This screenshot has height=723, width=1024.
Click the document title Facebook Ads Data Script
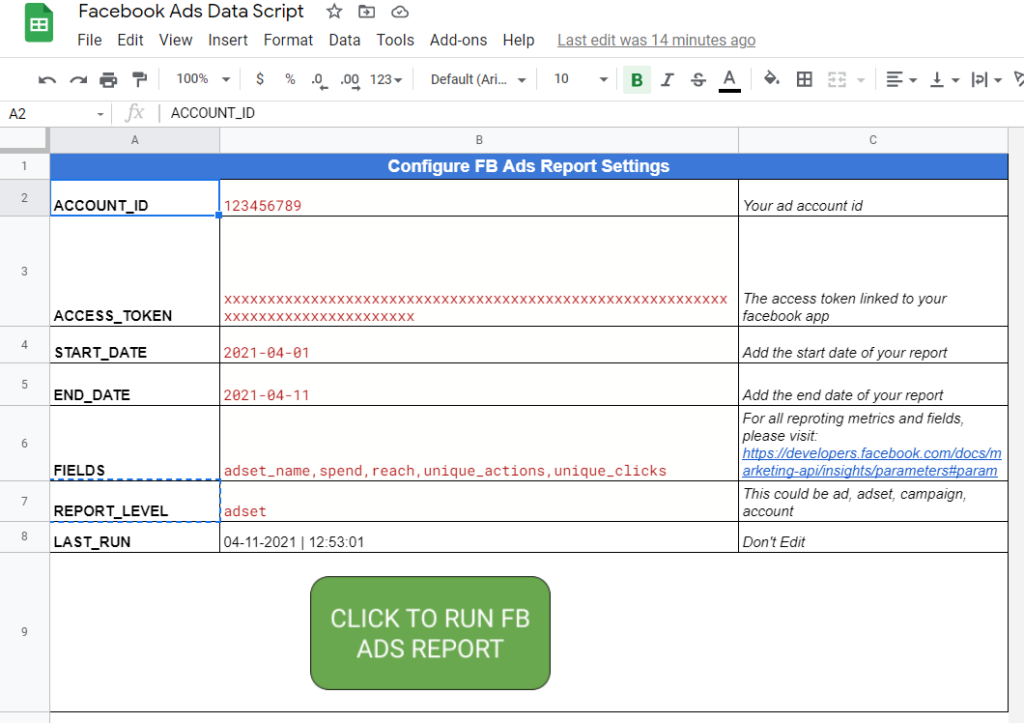tap(191, 11)
